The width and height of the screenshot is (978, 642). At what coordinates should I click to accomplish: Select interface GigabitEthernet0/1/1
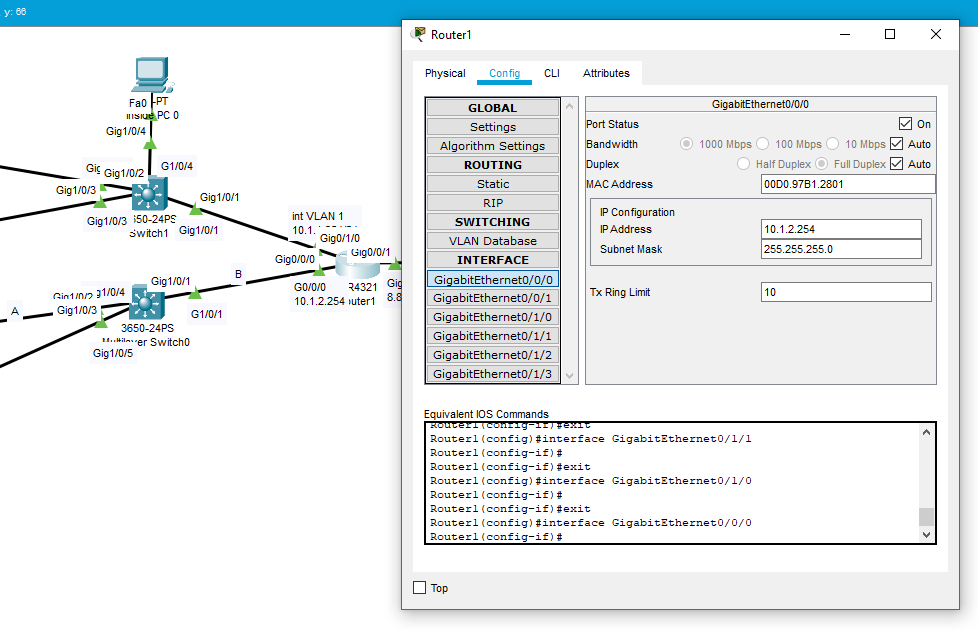[x=493, y=336]
